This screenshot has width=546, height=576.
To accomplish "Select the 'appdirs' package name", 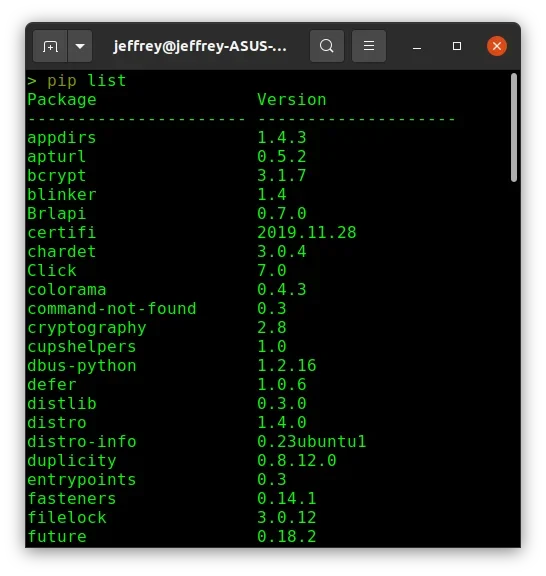I will tap(62, 138).
